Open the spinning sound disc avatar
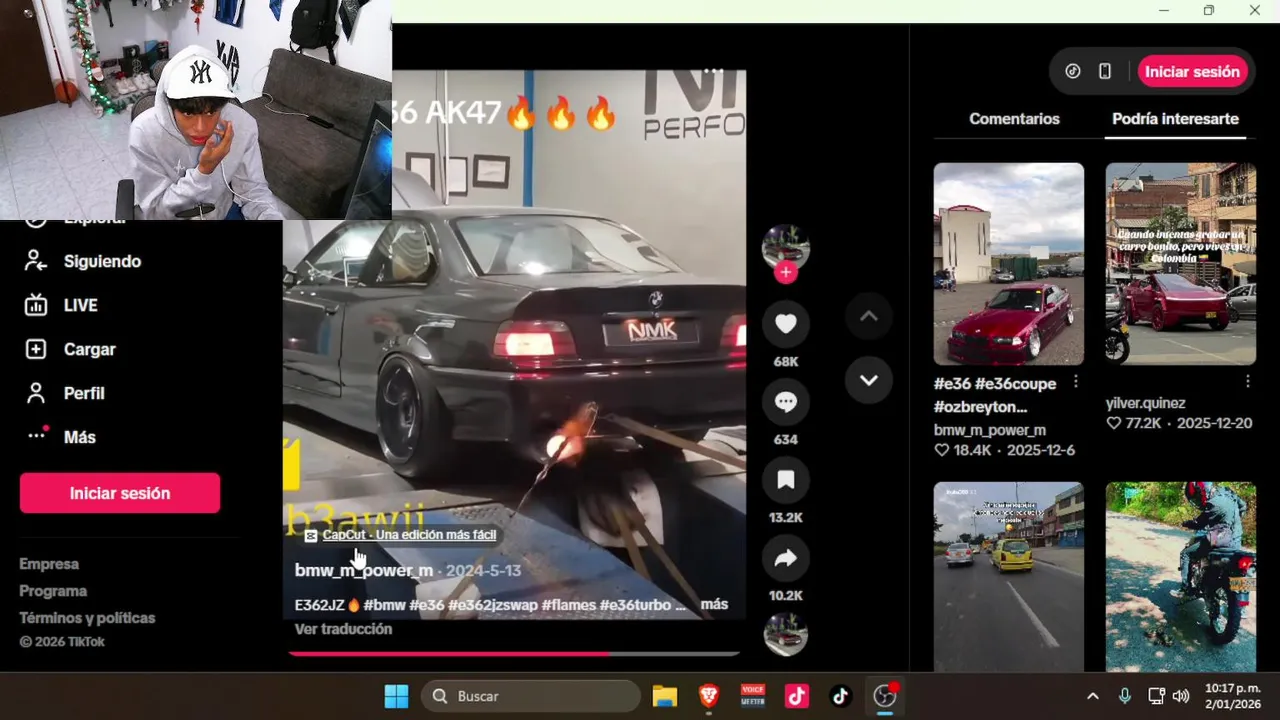The height and width of the screenshot is (720, 1280). click(786, 634)
